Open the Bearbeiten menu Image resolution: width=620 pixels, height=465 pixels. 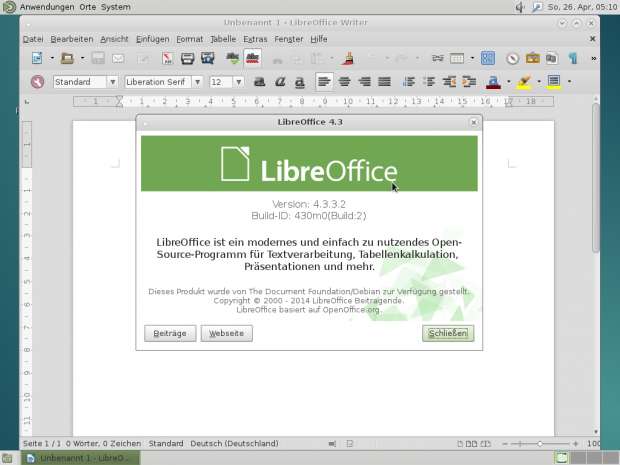pos(72,39)
